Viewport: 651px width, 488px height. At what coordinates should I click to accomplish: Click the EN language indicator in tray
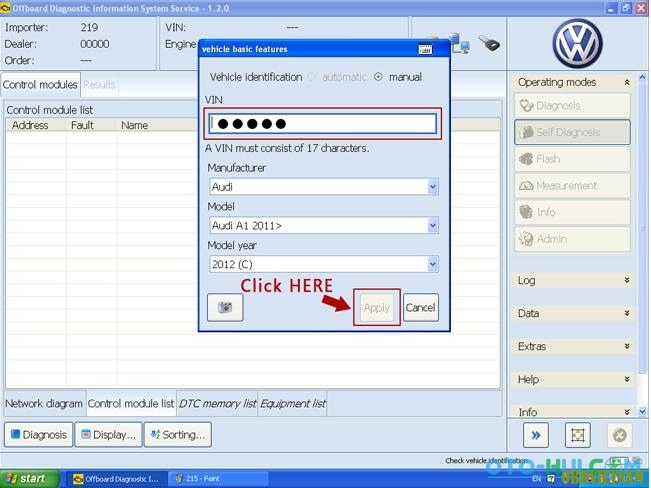536,479
